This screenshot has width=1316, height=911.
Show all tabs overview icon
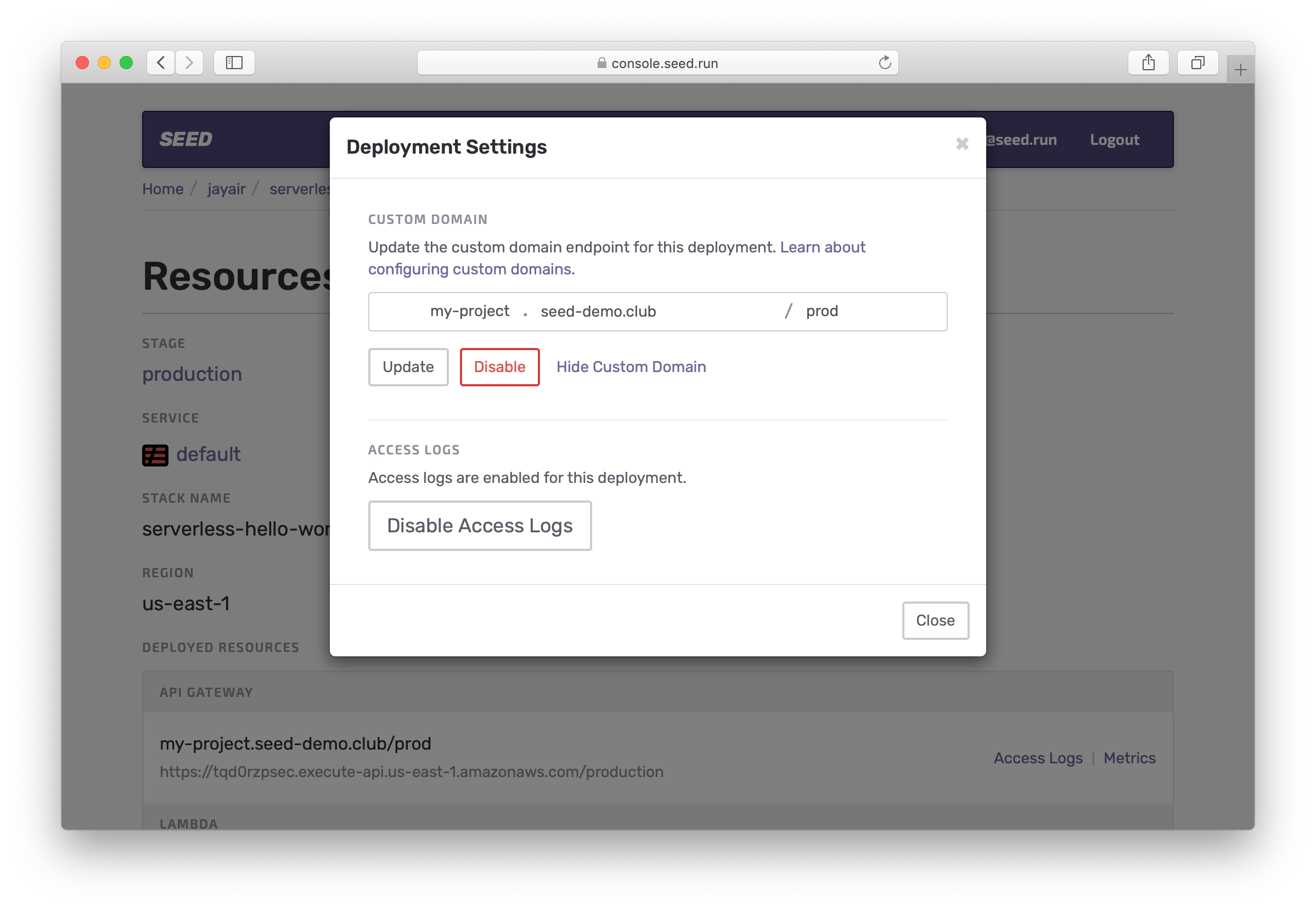pos(1197,62)
